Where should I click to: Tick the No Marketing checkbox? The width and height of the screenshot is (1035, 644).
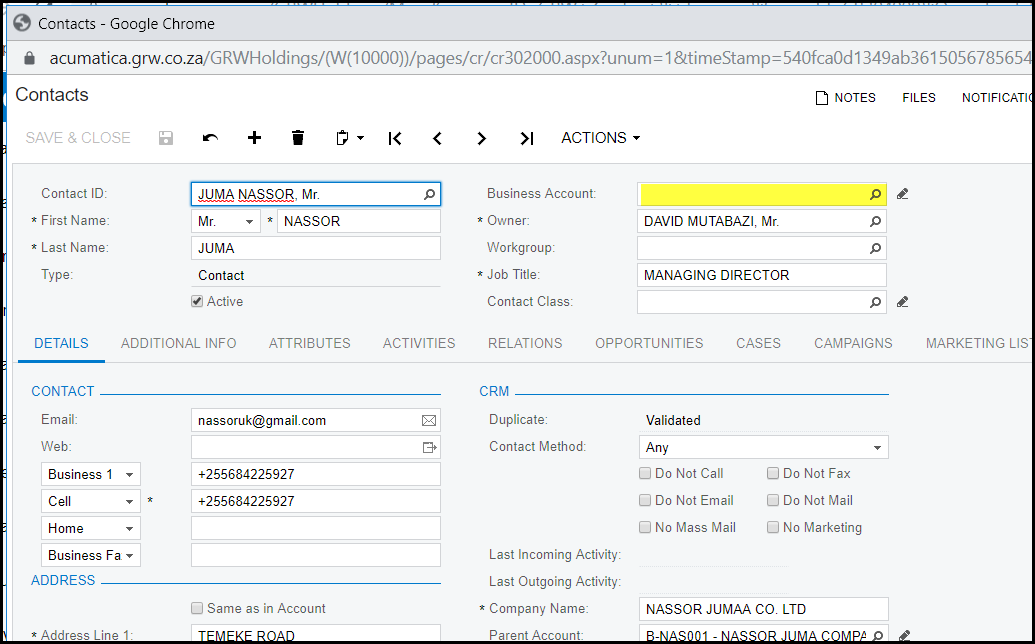[x=773, y=527]
